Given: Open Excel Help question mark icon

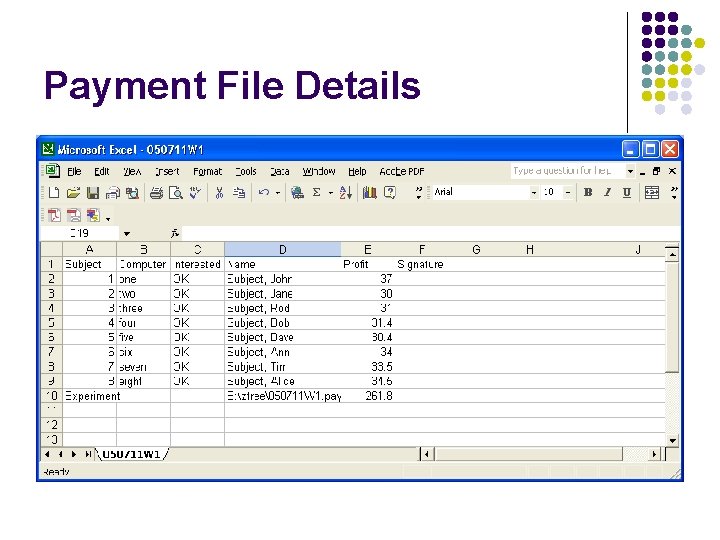Looking at the screenshot, I should pos(390,193).
